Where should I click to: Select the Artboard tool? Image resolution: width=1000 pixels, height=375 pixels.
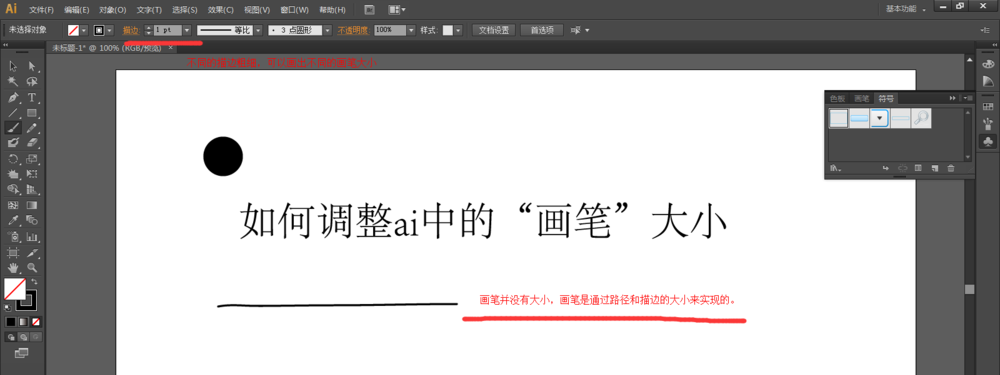[x=13, y=253]
